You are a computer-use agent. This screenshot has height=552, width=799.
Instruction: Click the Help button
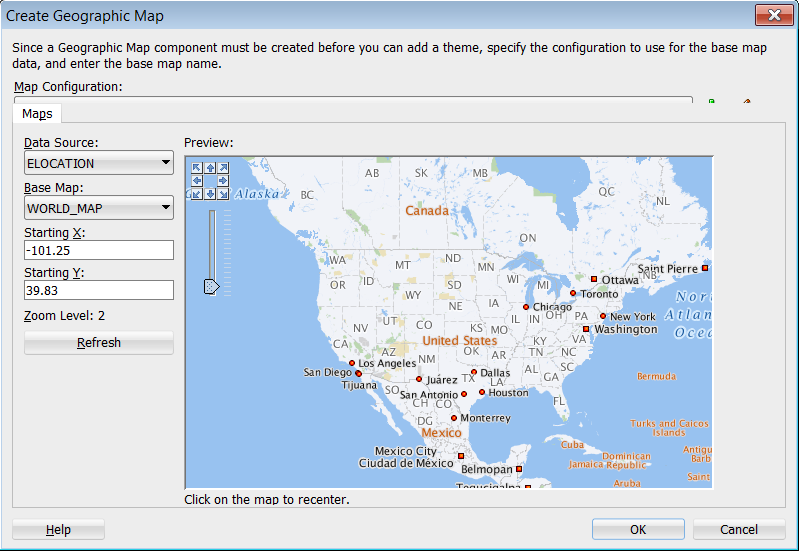tap(58, 530)
